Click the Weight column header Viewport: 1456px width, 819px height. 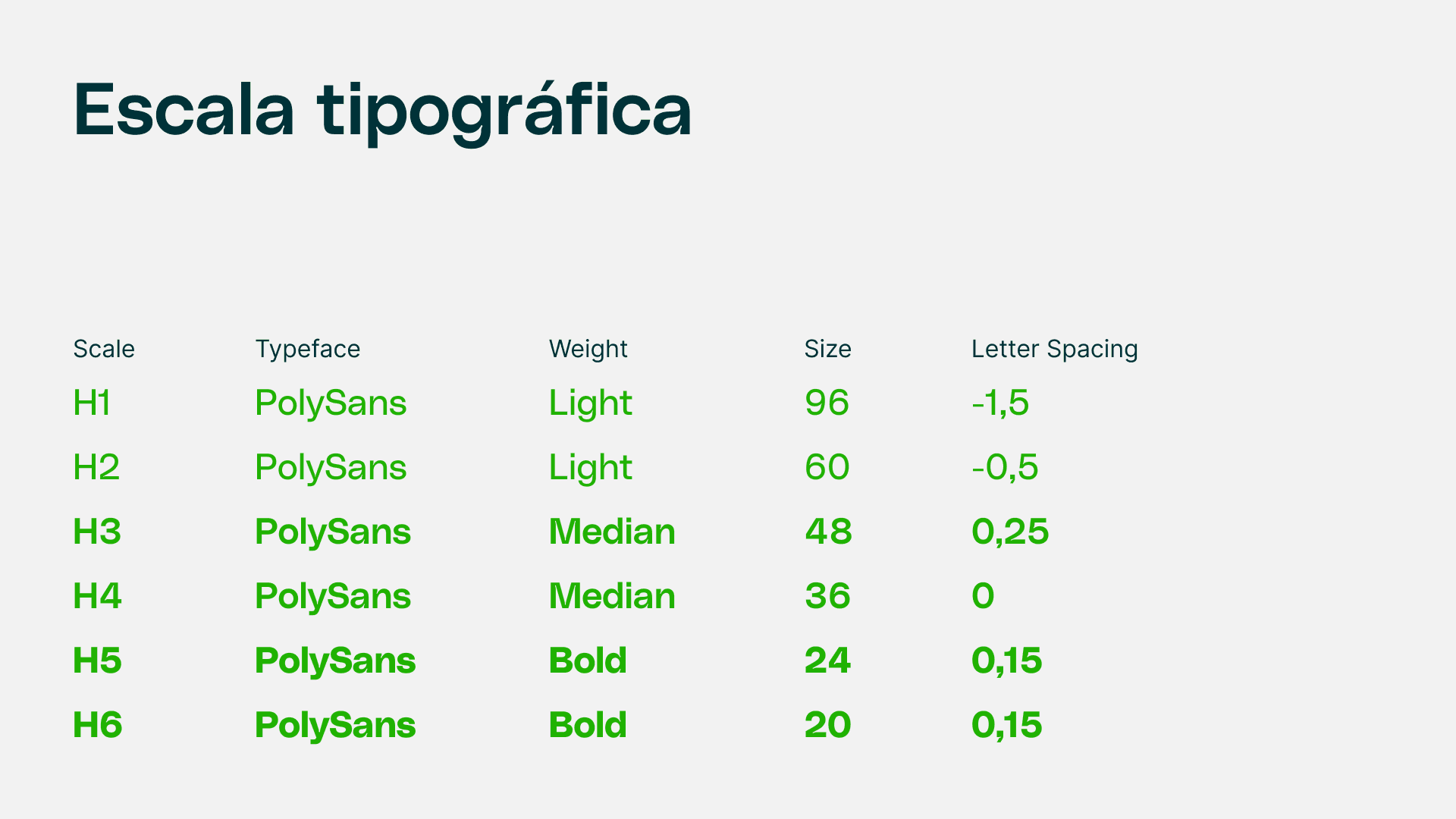pyautogui.click(x=588, y=349)
